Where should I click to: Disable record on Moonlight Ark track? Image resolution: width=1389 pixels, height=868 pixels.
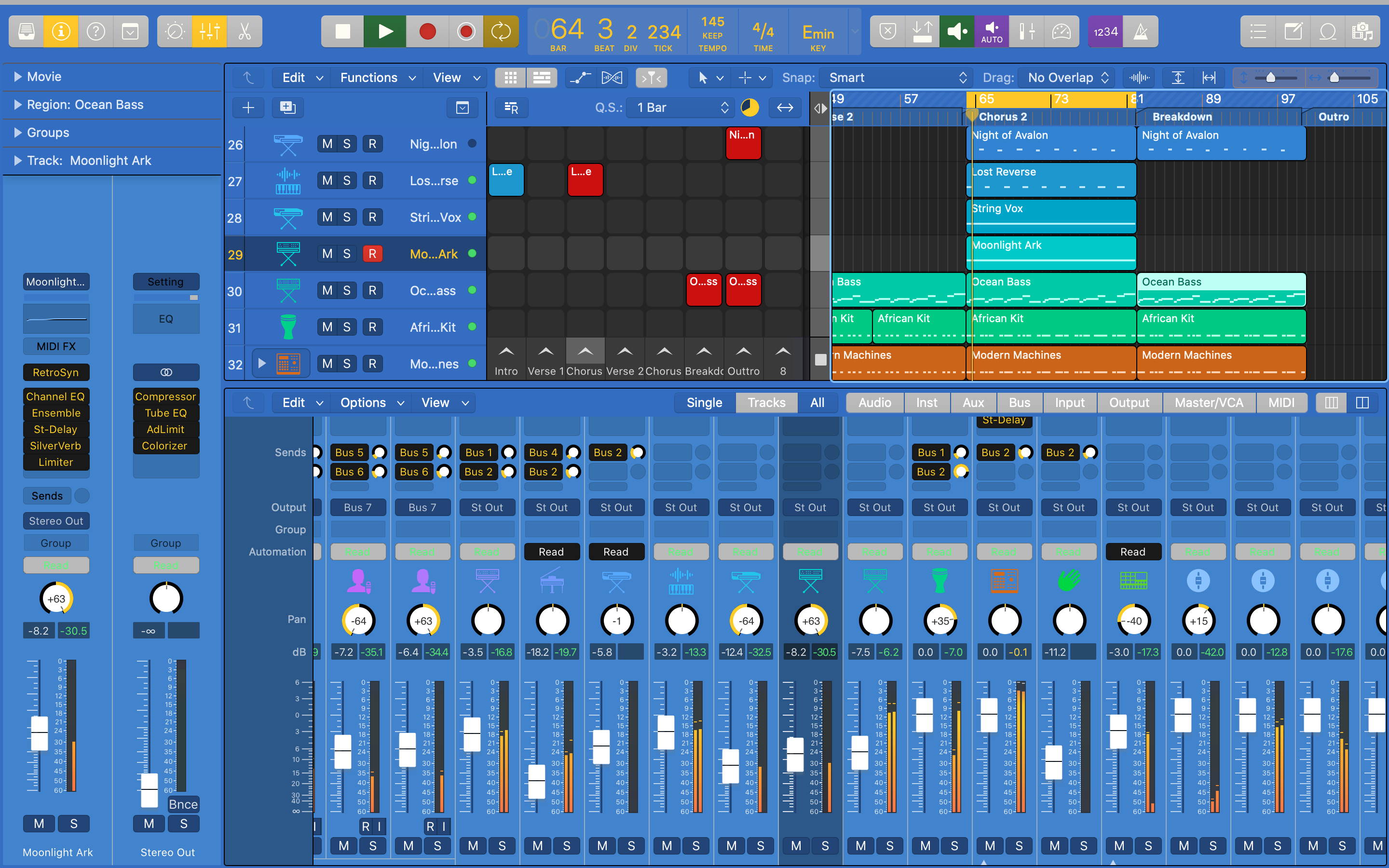(372, 254)
